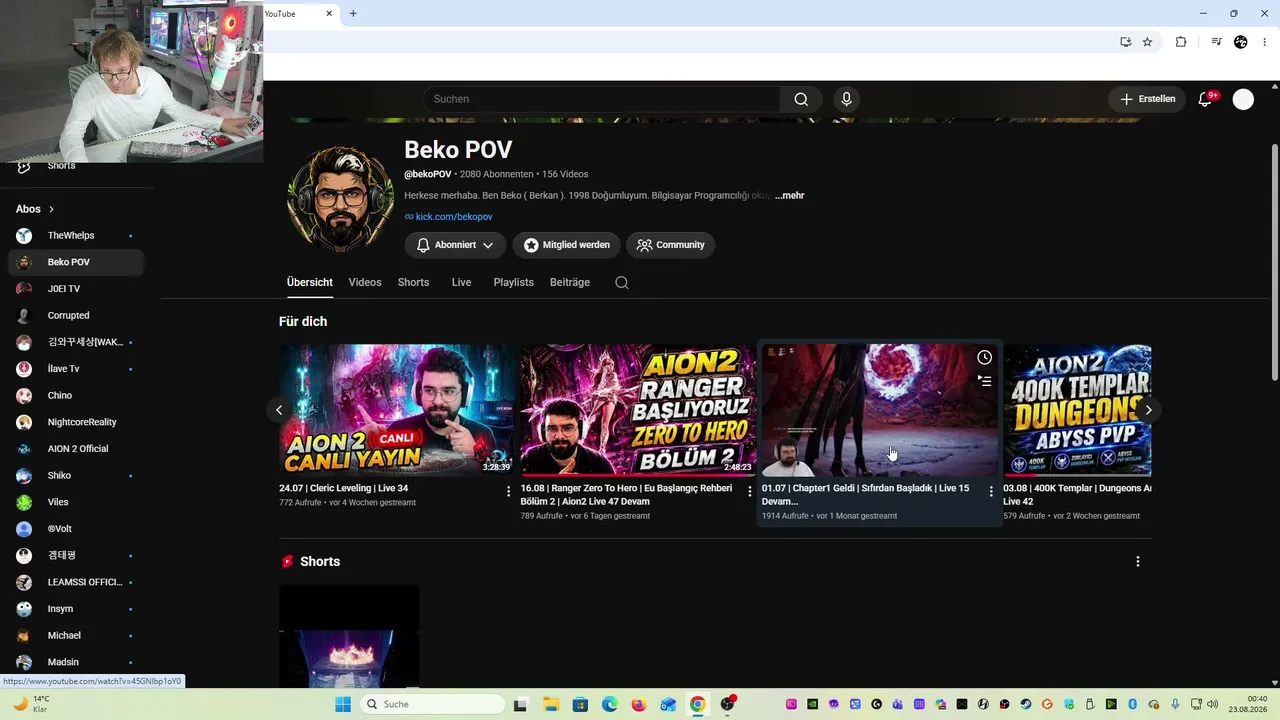Switch to the Live tab

point(461,283)
